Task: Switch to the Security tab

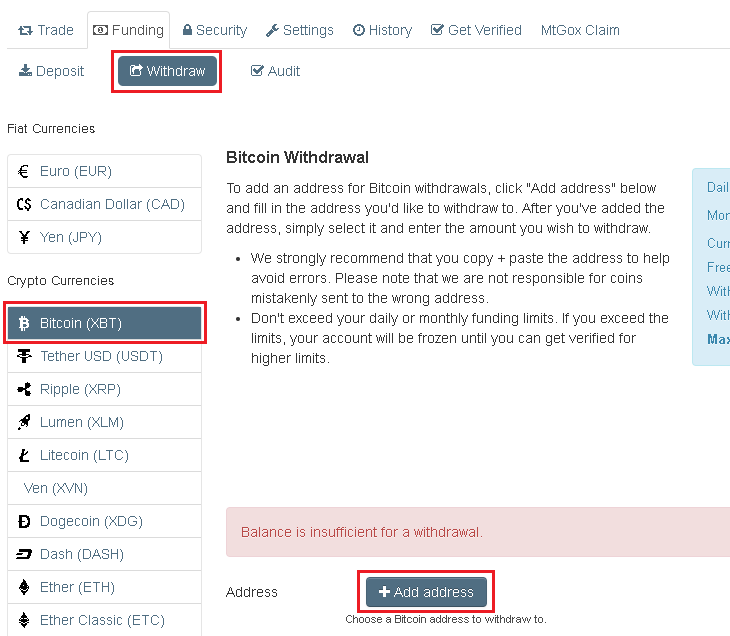Action: tap(215, 30)
